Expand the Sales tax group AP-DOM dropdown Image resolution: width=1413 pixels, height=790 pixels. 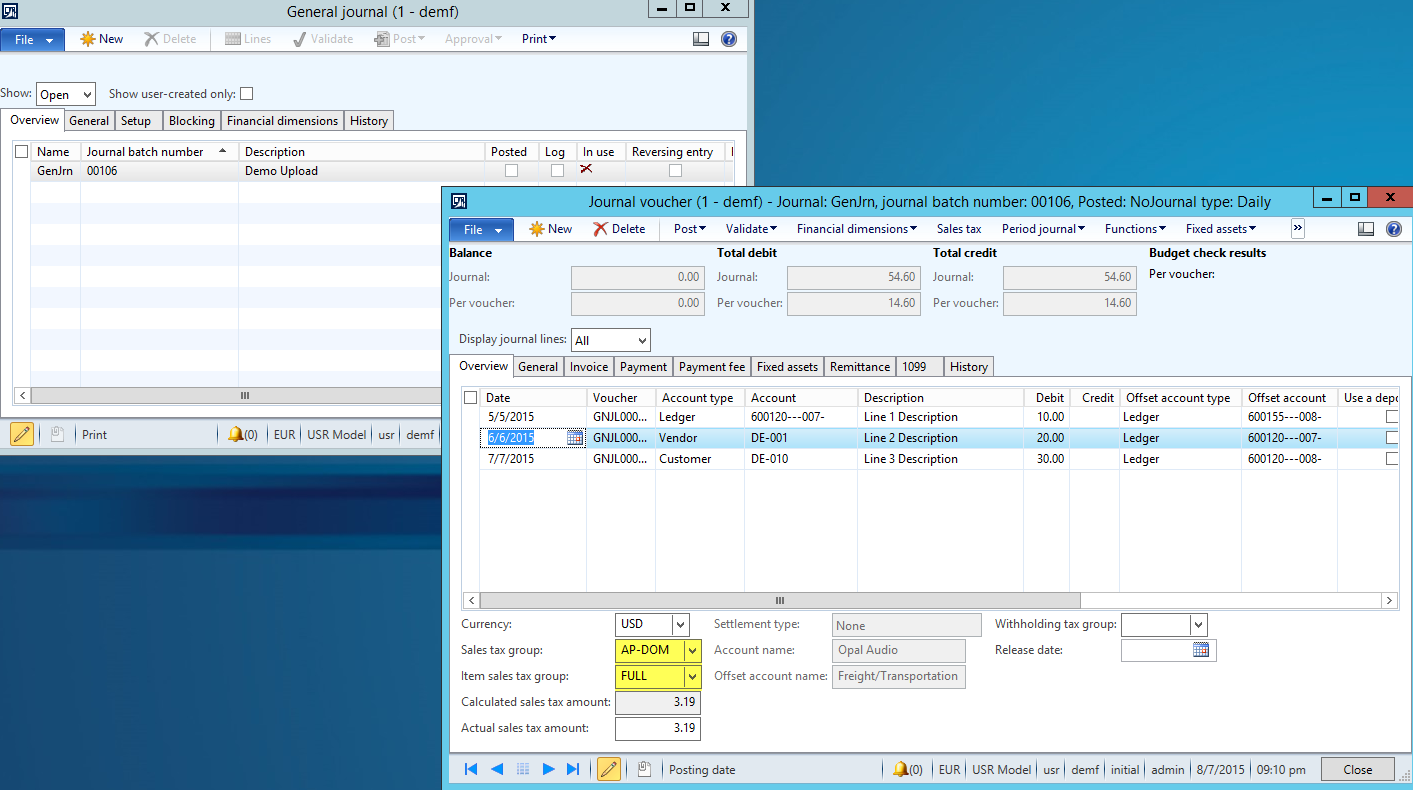[692, 651]
